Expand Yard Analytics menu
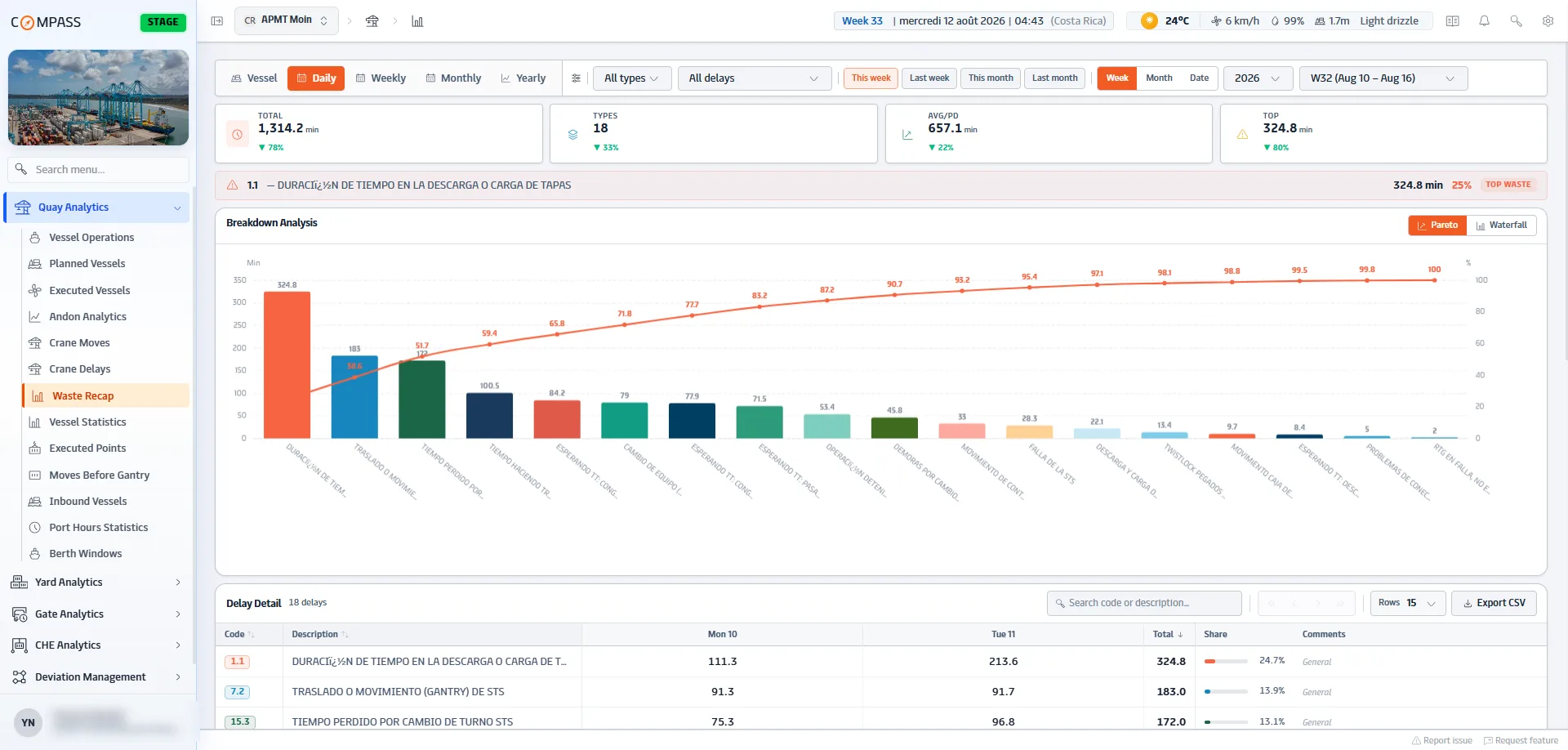1568x750 pixels. [96, 583]
